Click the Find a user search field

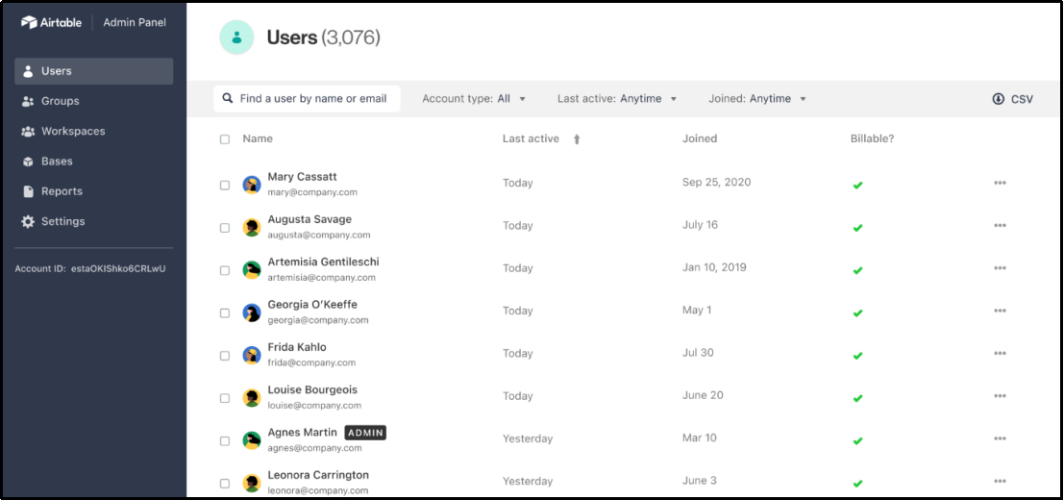[x=307, y=98]
